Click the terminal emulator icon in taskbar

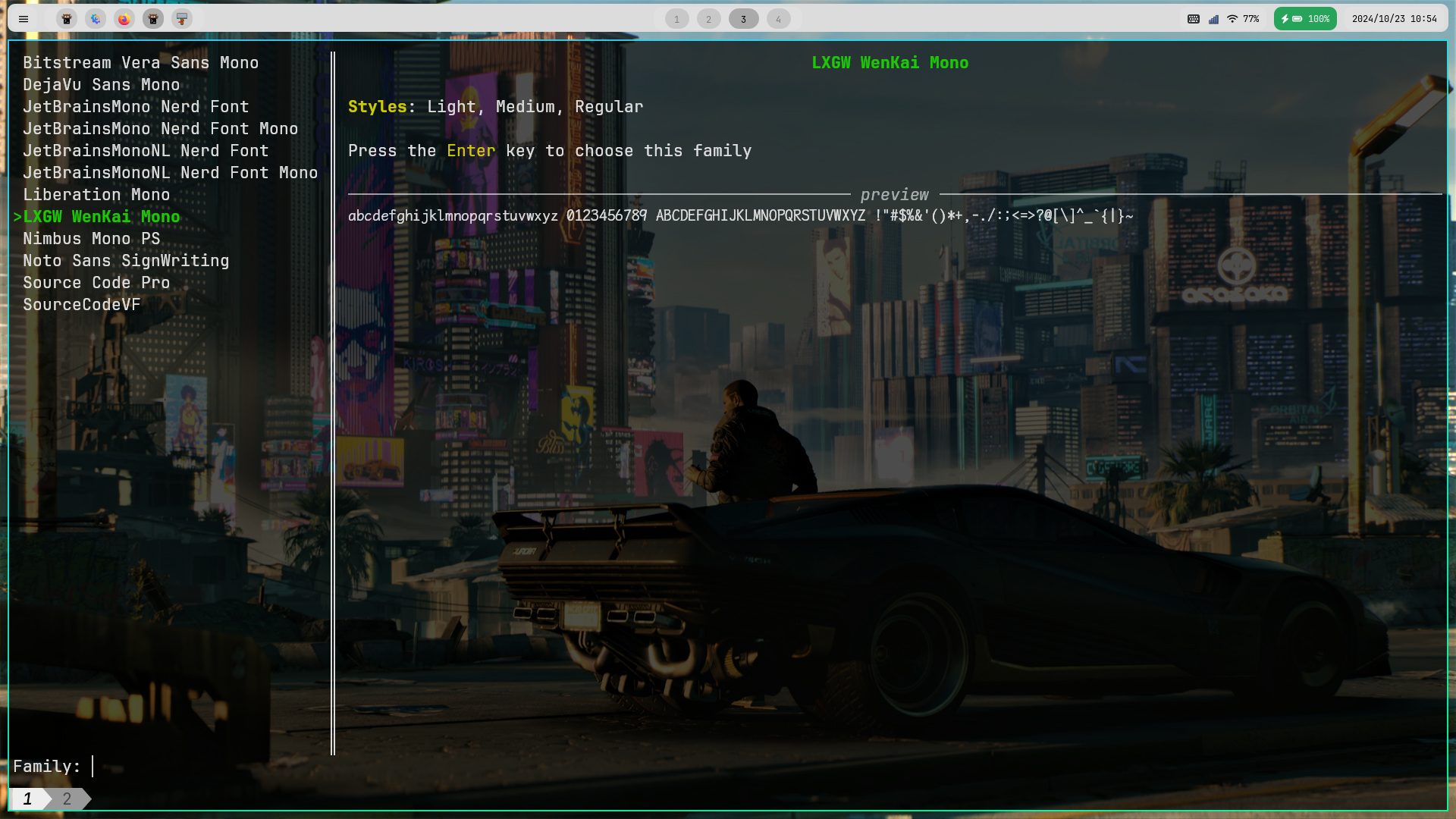[67, 18]
